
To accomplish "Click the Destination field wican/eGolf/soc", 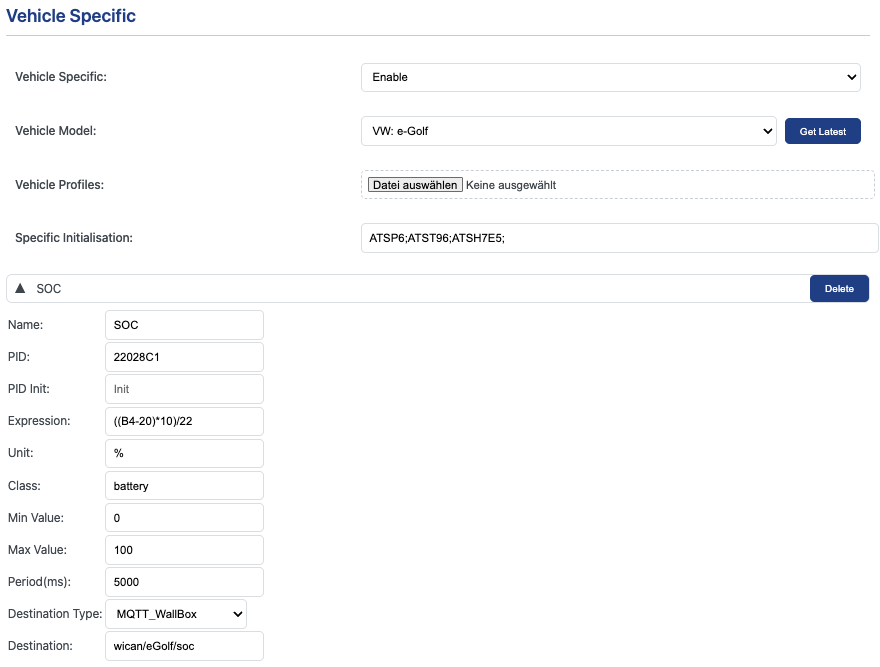I will click(x=184, y=646).
